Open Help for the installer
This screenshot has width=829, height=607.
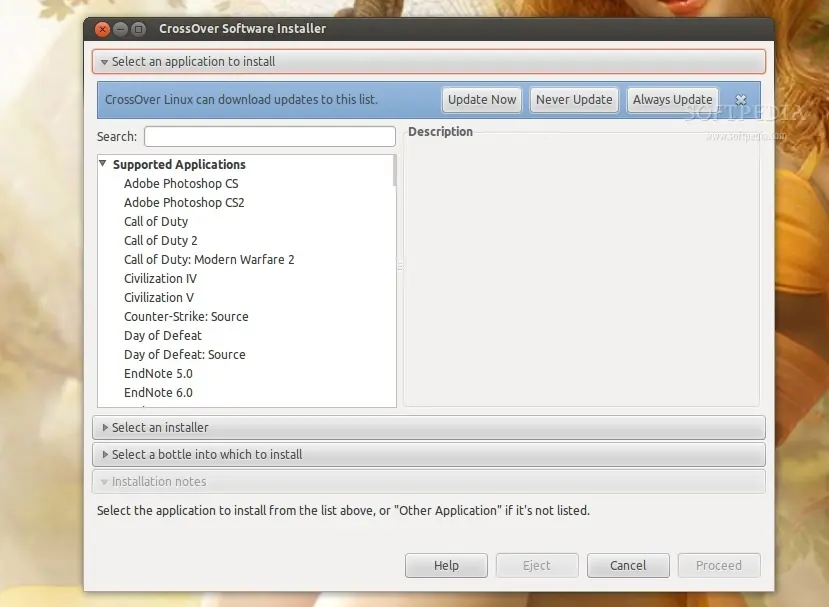tap(446, 565)
